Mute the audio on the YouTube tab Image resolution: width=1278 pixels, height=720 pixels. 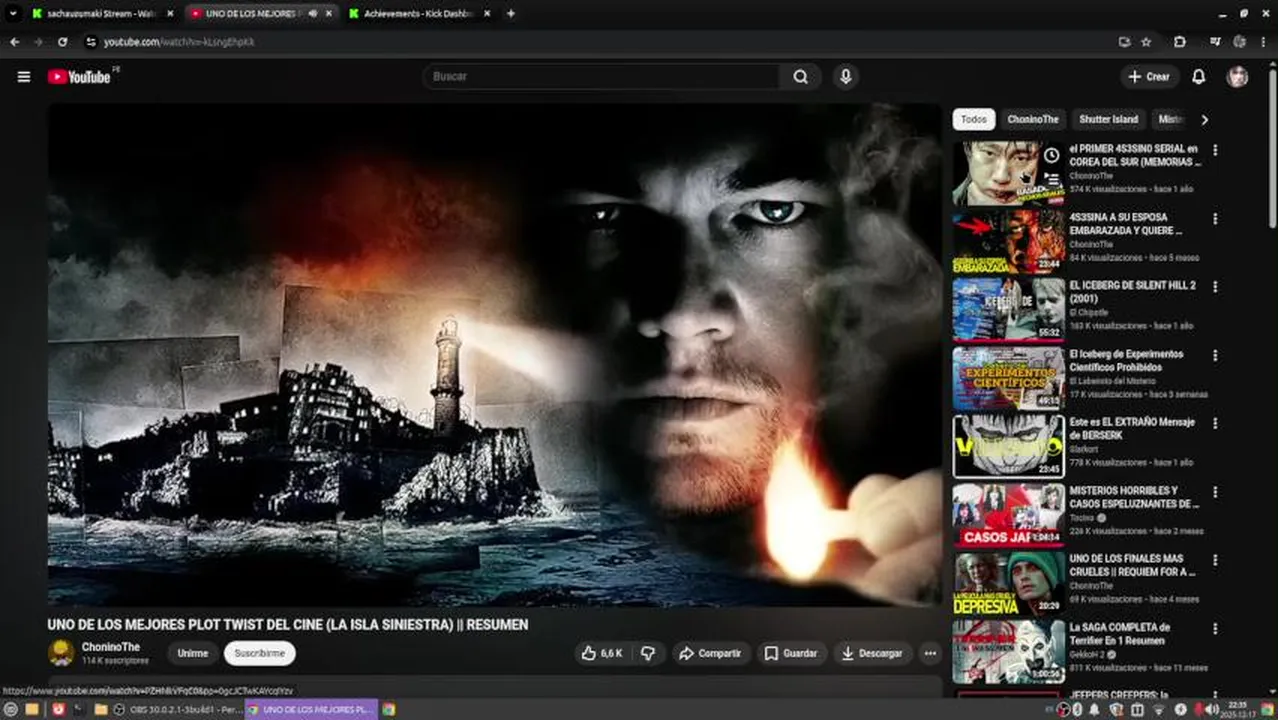tap(312, 14)
